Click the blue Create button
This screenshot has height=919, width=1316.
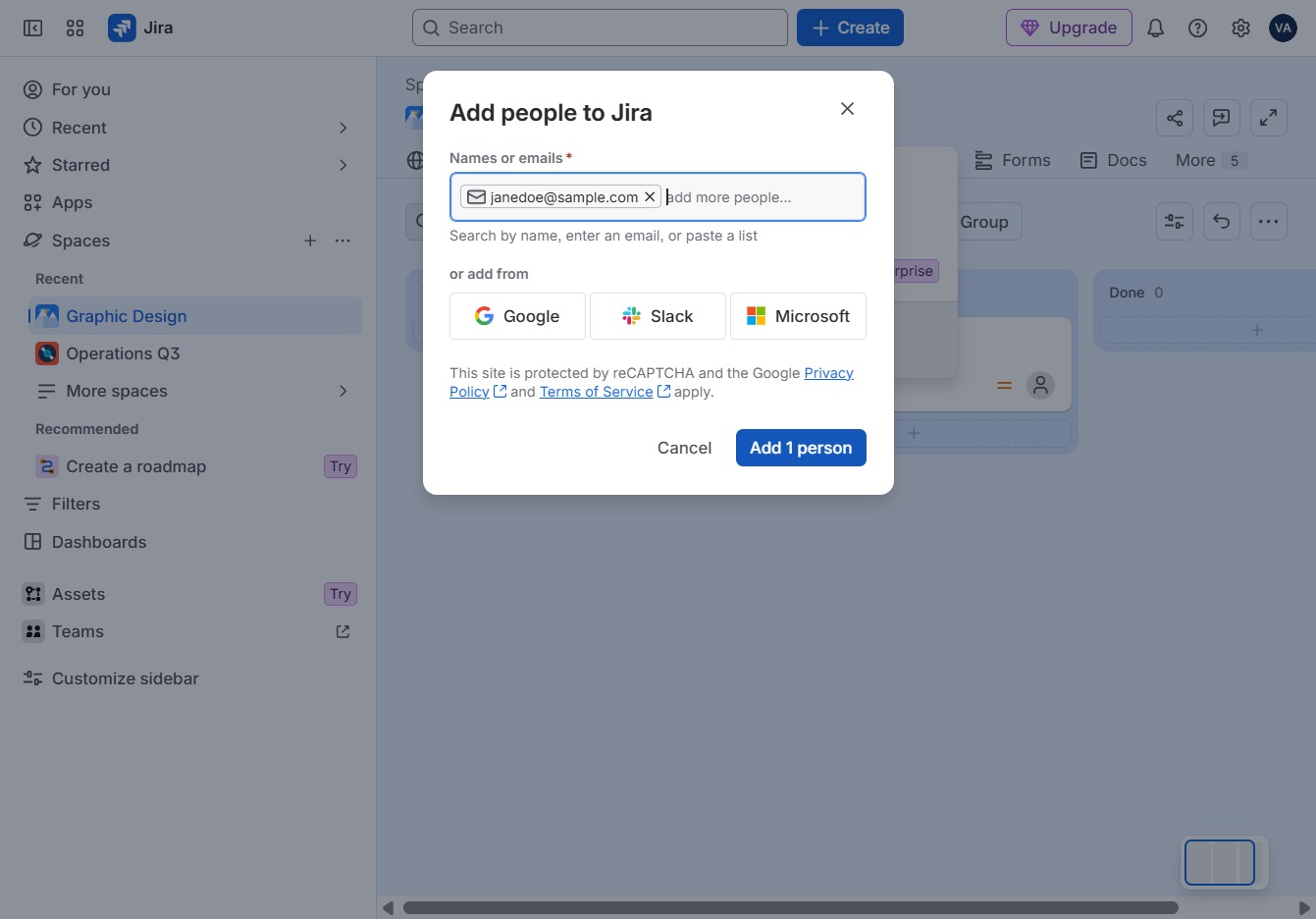pyautogui.click(x=850, y=27)
